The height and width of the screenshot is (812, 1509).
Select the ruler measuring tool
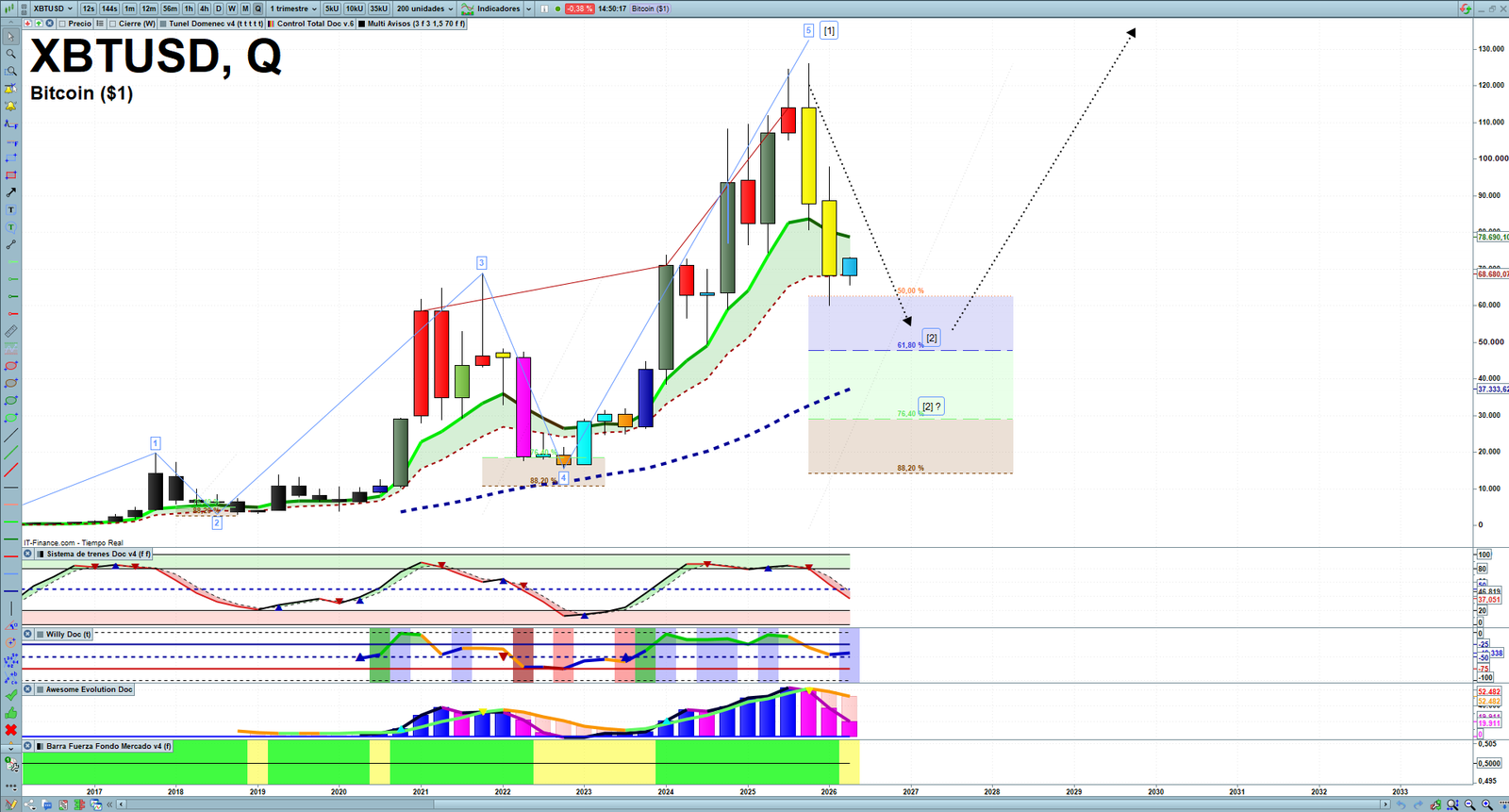(10, 332)
